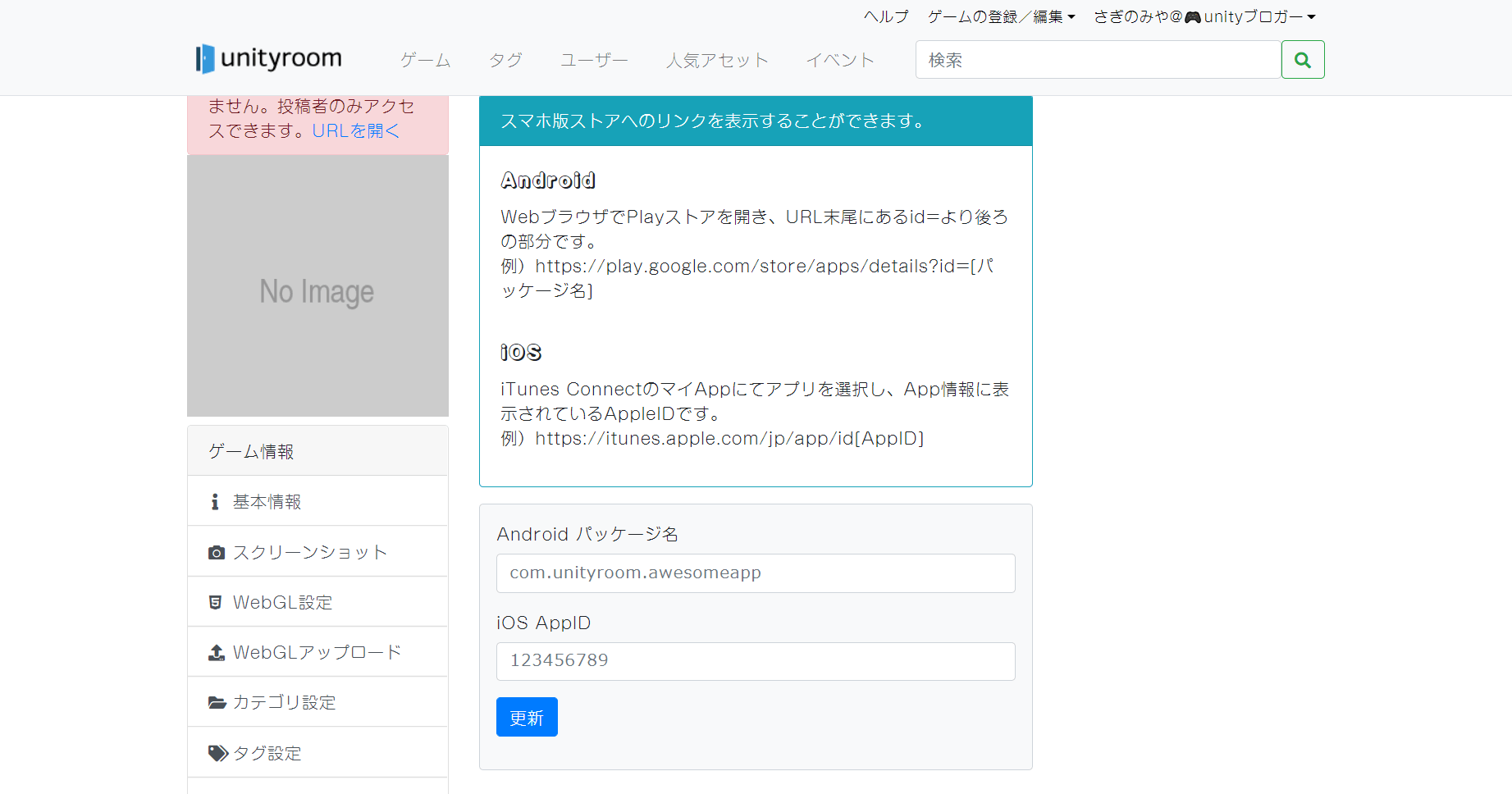The width and height of the screenshot is (1512, 794).
Task: Click the unityroom logo
Action: (267, 58)
